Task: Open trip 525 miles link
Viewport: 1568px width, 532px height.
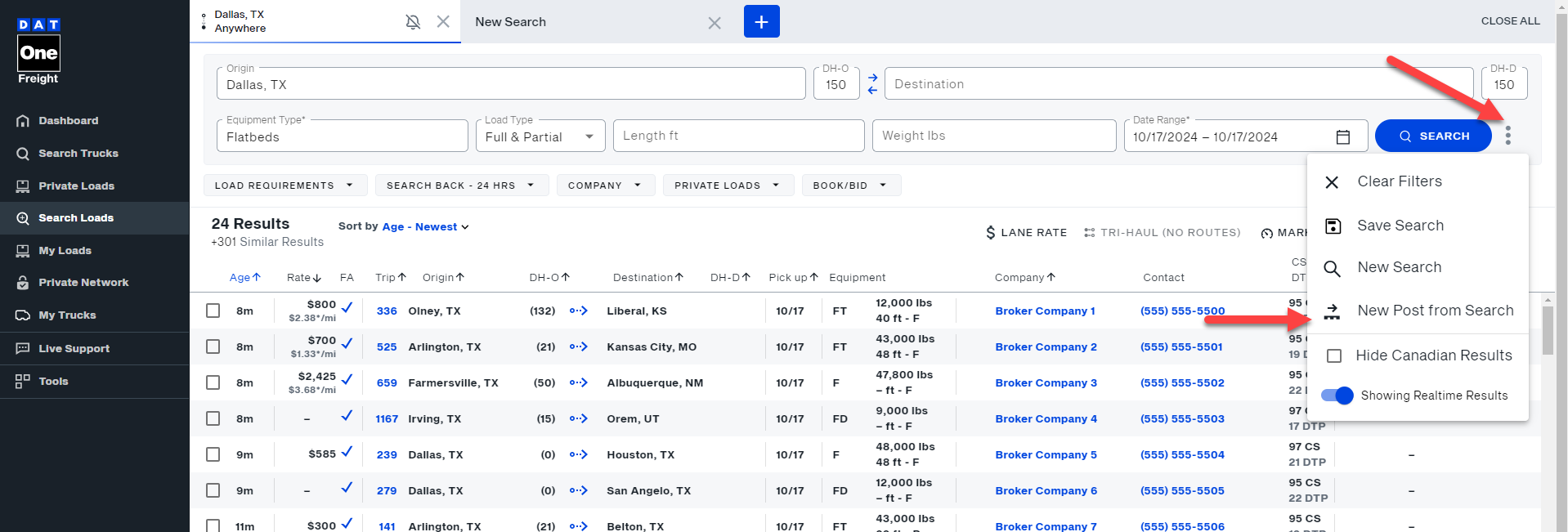Action: click(x=387, y=347)
